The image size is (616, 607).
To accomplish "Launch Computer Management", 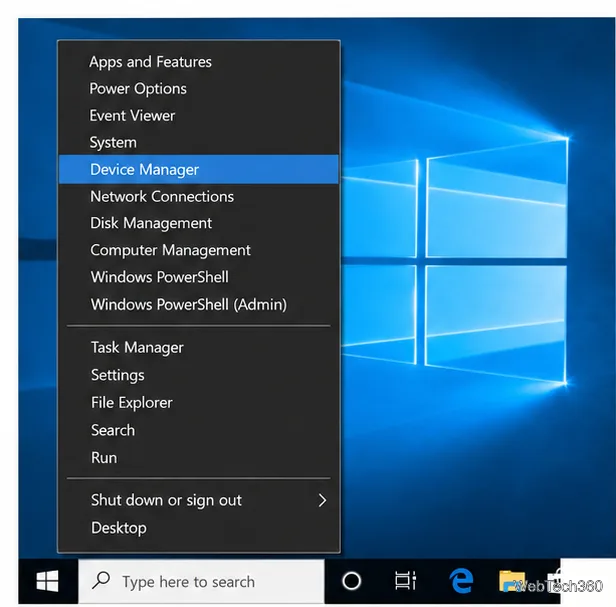I will 199,250.
